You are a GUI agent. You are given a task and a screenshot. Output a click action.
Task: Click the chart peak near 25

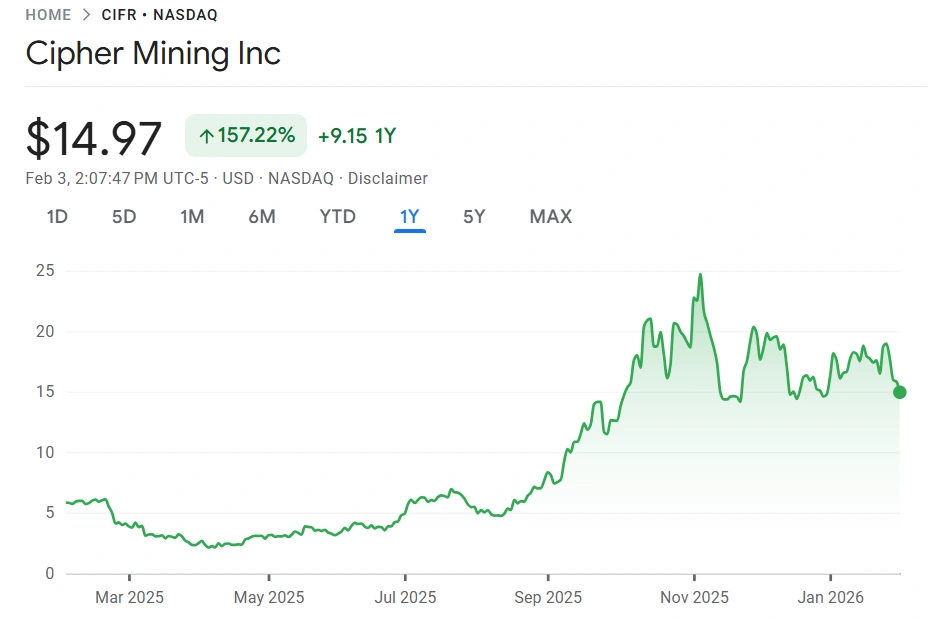(x=700, y=274)
